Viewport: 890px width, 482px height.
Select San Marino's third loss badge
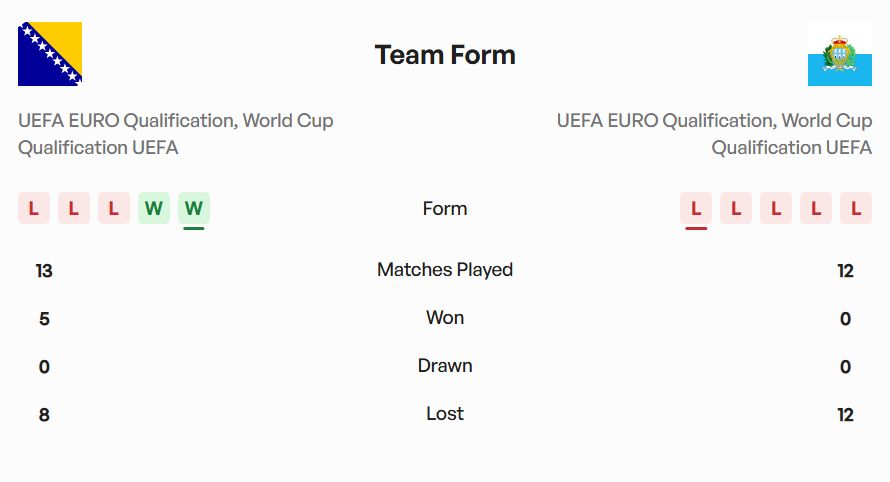tap(776, 208)
